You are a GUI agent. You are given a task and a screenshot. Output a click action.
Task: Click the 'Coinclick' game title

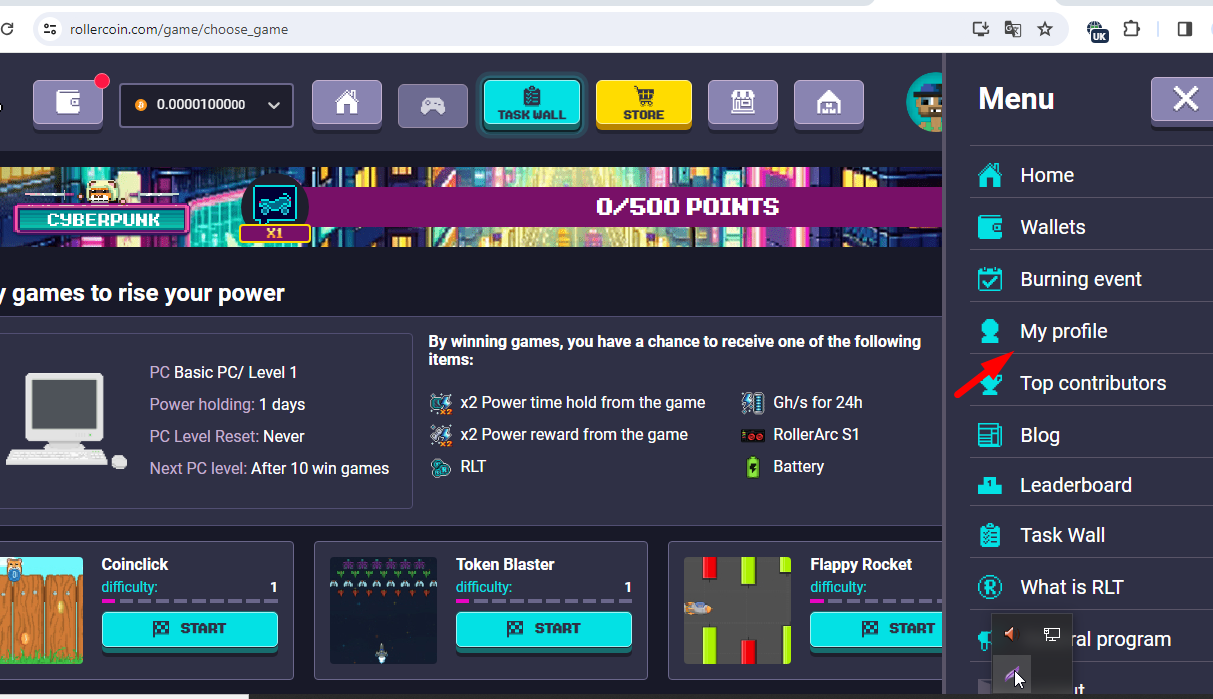135,564
